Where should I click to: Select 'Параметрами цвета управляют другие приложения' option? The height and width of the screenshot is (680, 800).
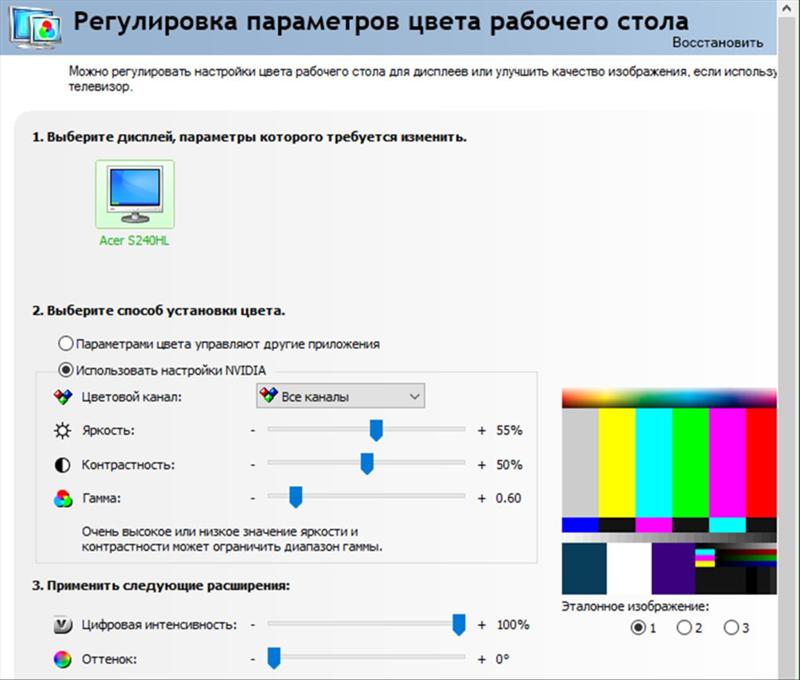pos(66,343)
